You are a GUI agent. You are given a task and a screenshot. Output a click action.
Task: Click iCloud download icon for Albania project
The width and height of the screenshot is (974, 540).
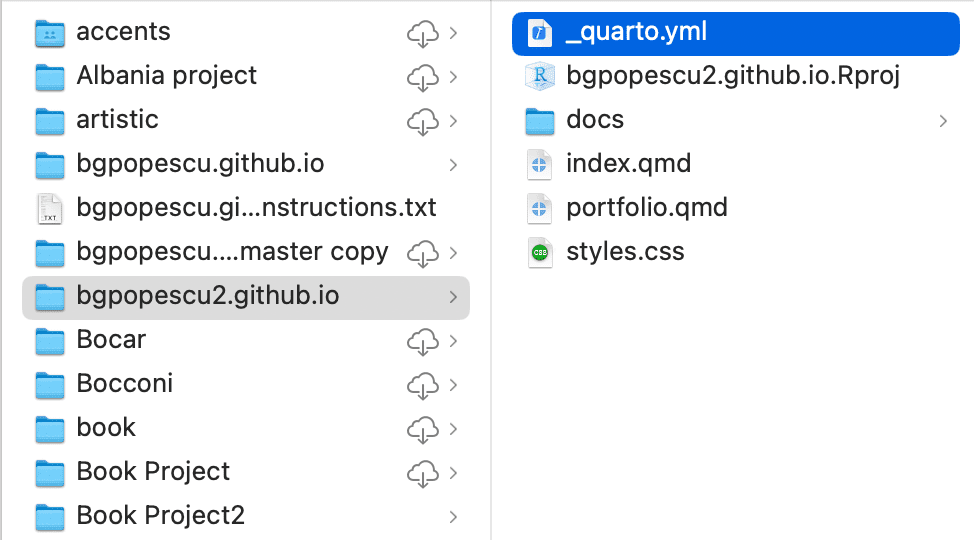[x=423, y=76]
